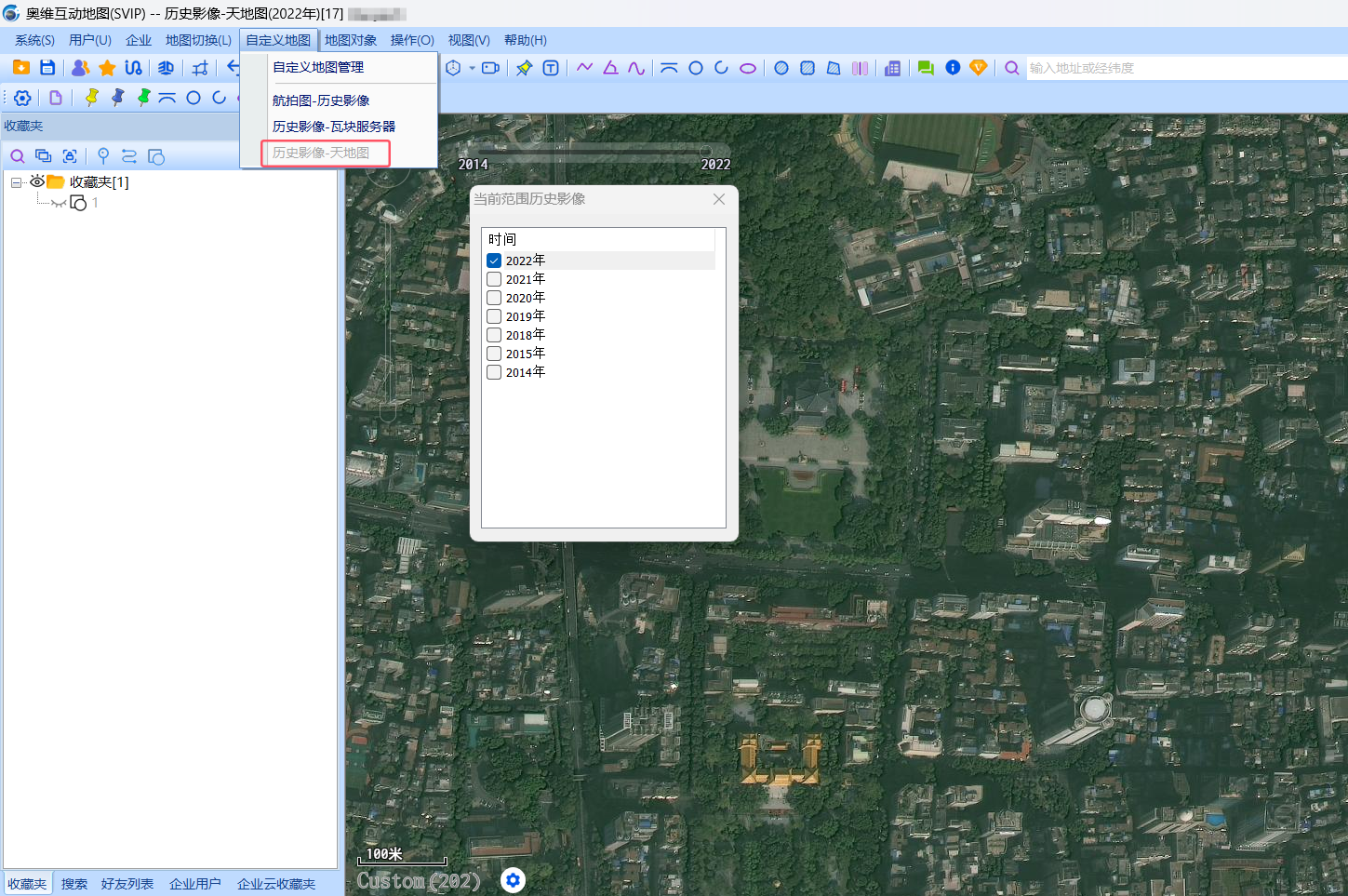This screenshot has height=896, width=1348.
Task: Close the 当前范围历史影像 dialog
Action: (x=719, y=199)
